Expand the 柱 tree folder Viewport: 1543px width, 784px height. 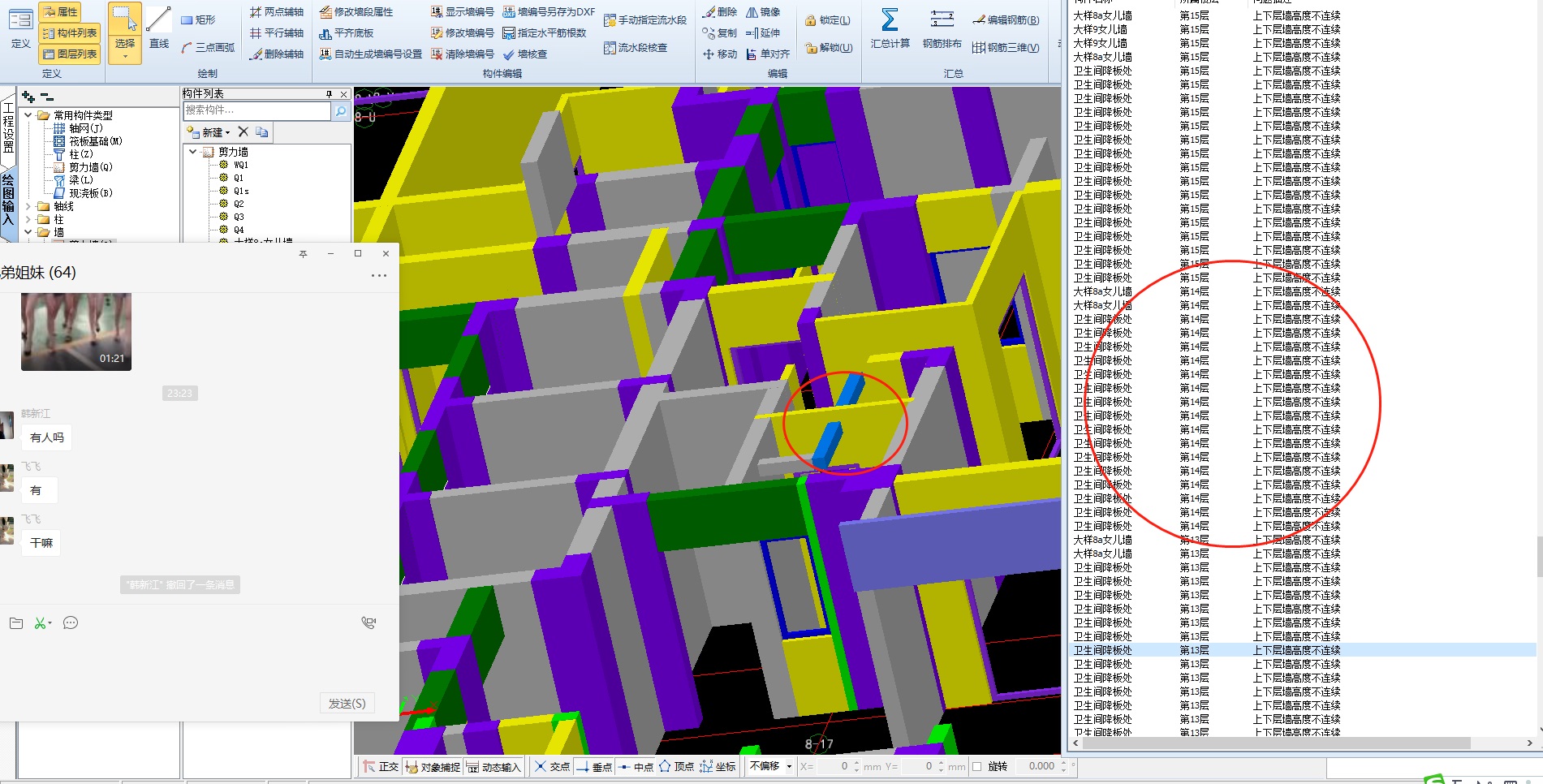(x=28, y=219)
